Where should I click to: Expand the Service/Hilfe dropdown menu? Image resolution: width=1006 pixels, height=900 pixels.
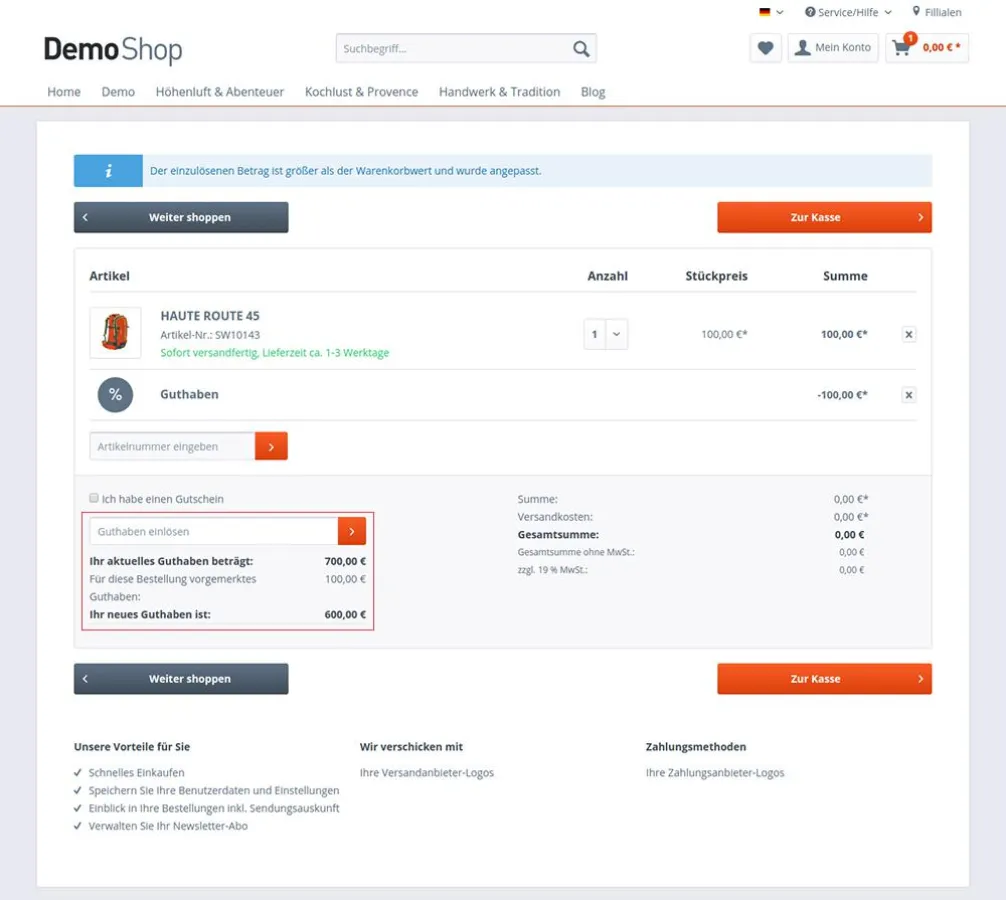point(848,12)
